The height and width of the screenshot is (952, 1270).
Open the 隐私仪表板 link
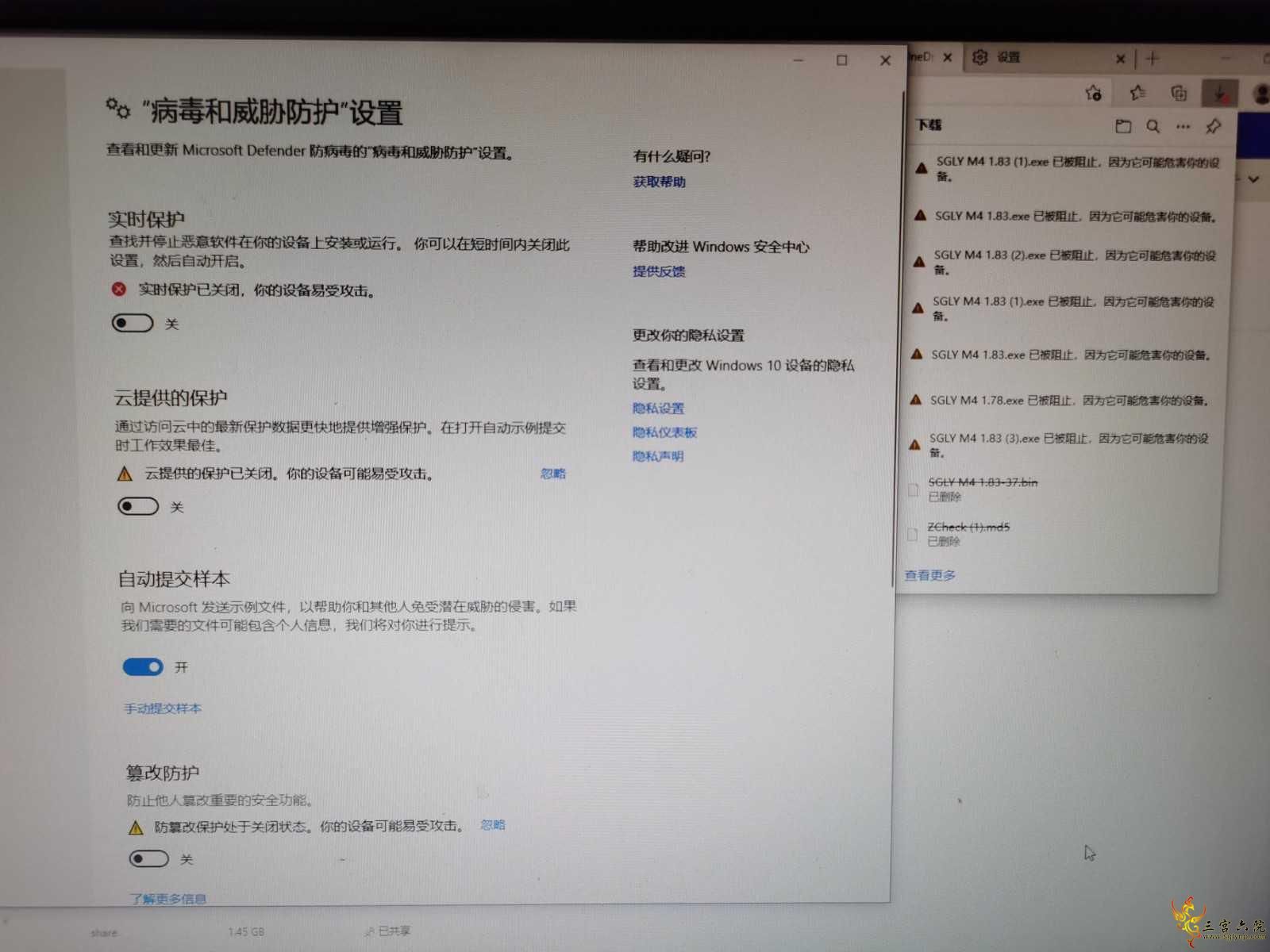[664, 432]
